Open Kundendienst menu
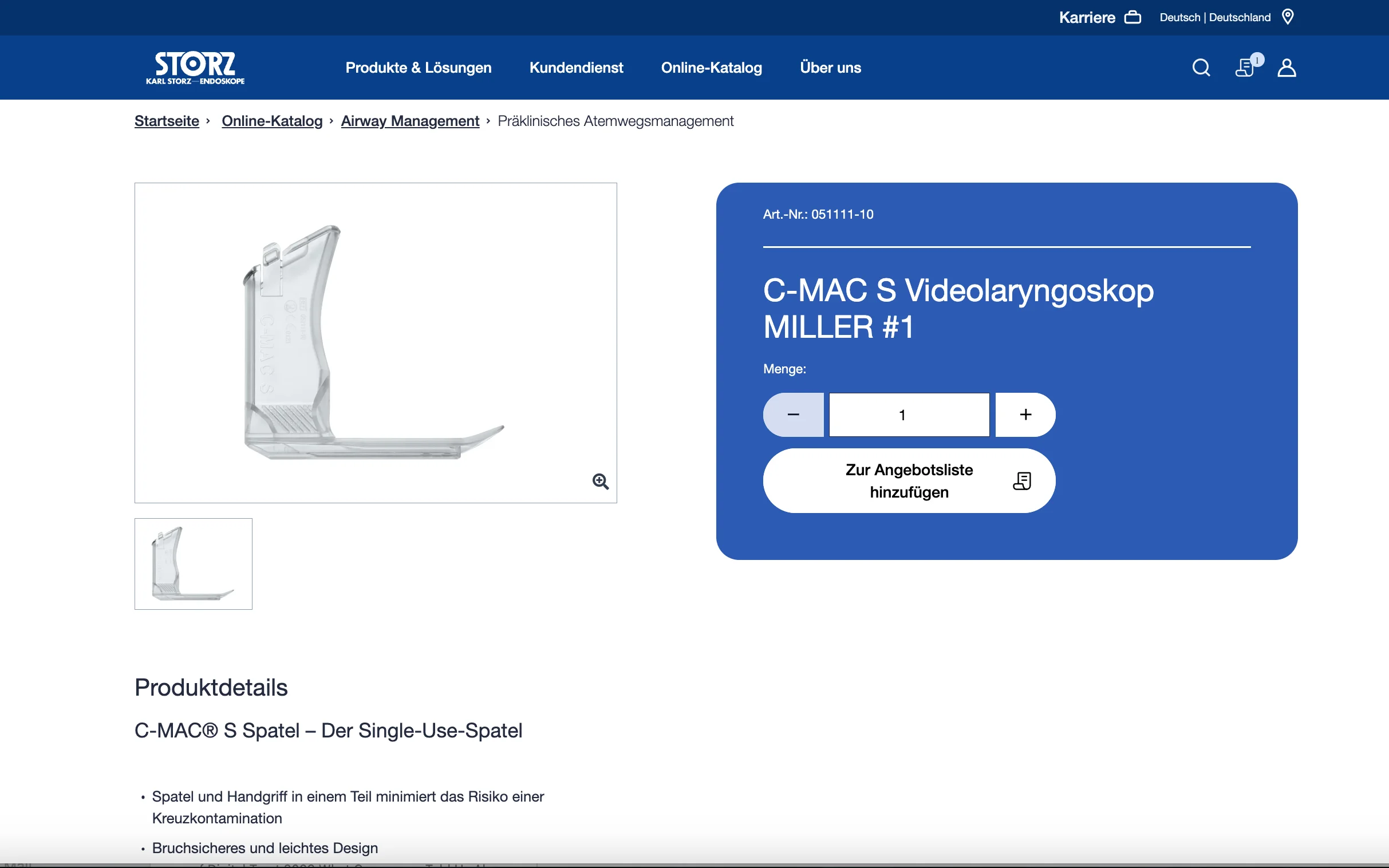1389x868 pixels. (x=576, y=68)
